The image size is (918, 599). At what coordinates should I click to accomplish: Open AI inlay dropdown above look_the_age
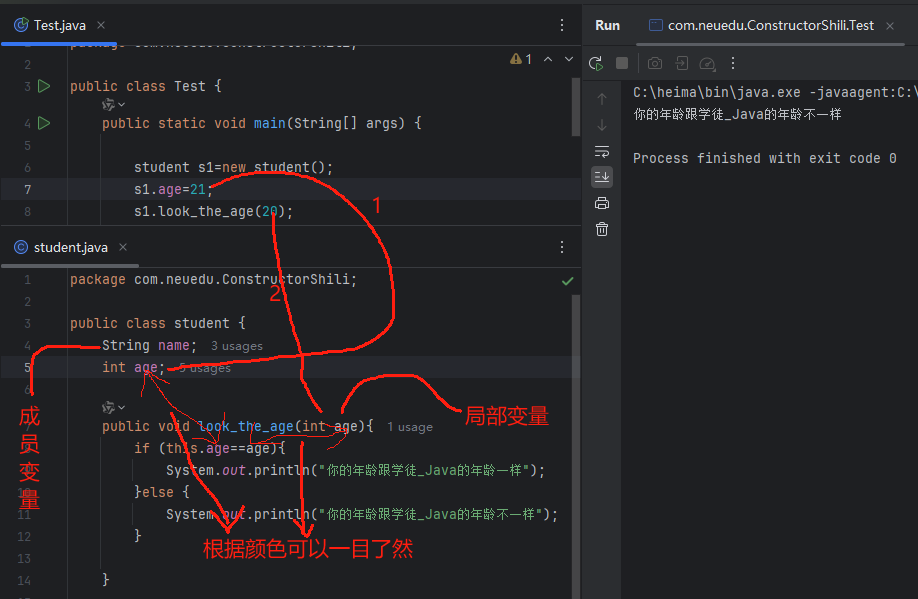[113, 407]
